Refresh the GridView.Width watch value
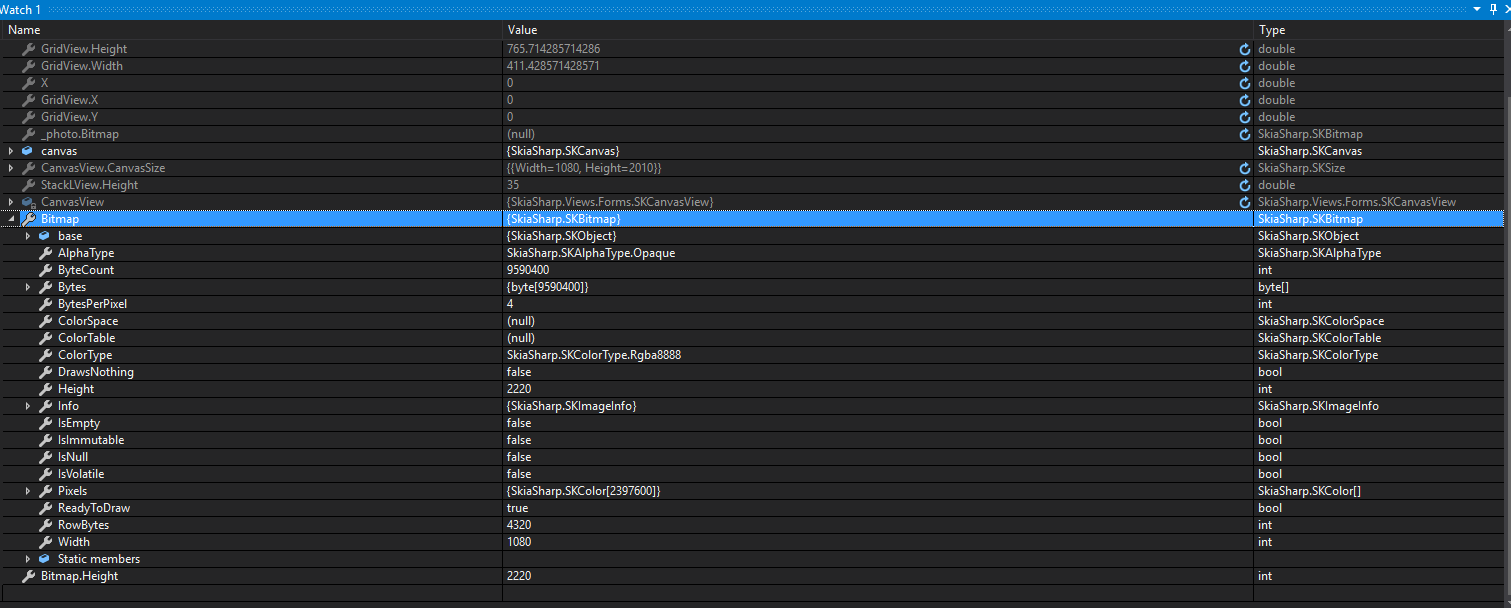The width and height of the screenshot is (1511, 608). coord(1245,66)
